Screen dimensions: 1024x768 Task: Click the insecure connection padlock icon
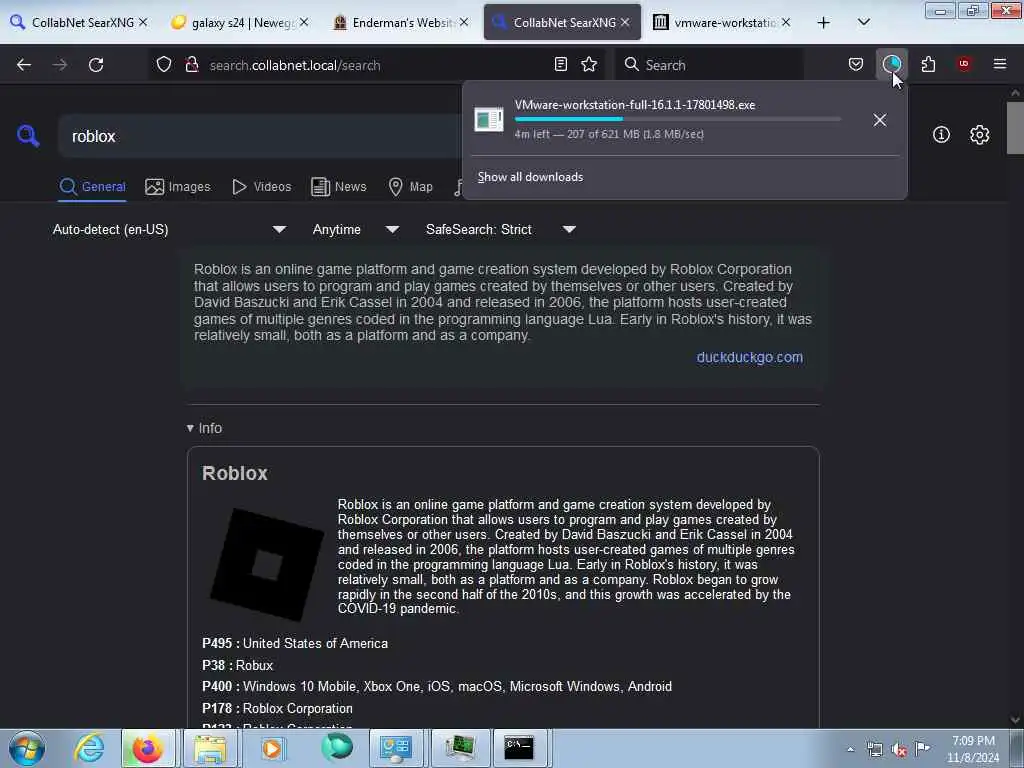(x=192, y=65)
